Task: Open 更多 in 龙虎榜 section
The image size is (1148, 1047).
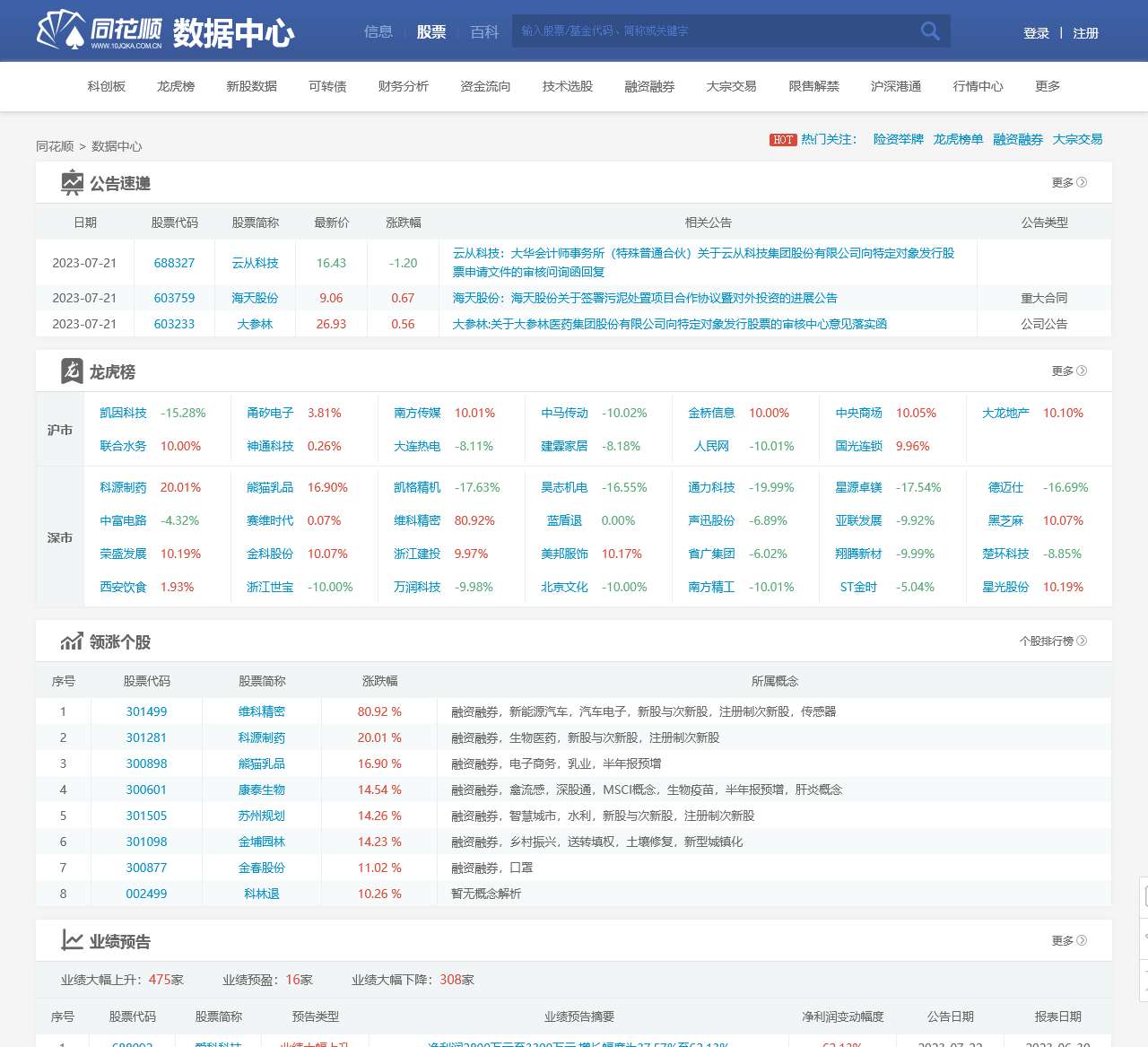Action: (x=1069, y=371)
